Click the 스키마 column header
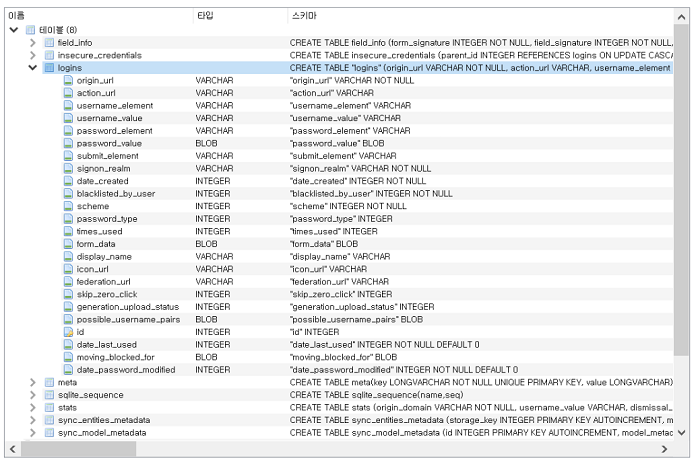The height and width of the screenshot is (460, 700). [x=304, y=16]
